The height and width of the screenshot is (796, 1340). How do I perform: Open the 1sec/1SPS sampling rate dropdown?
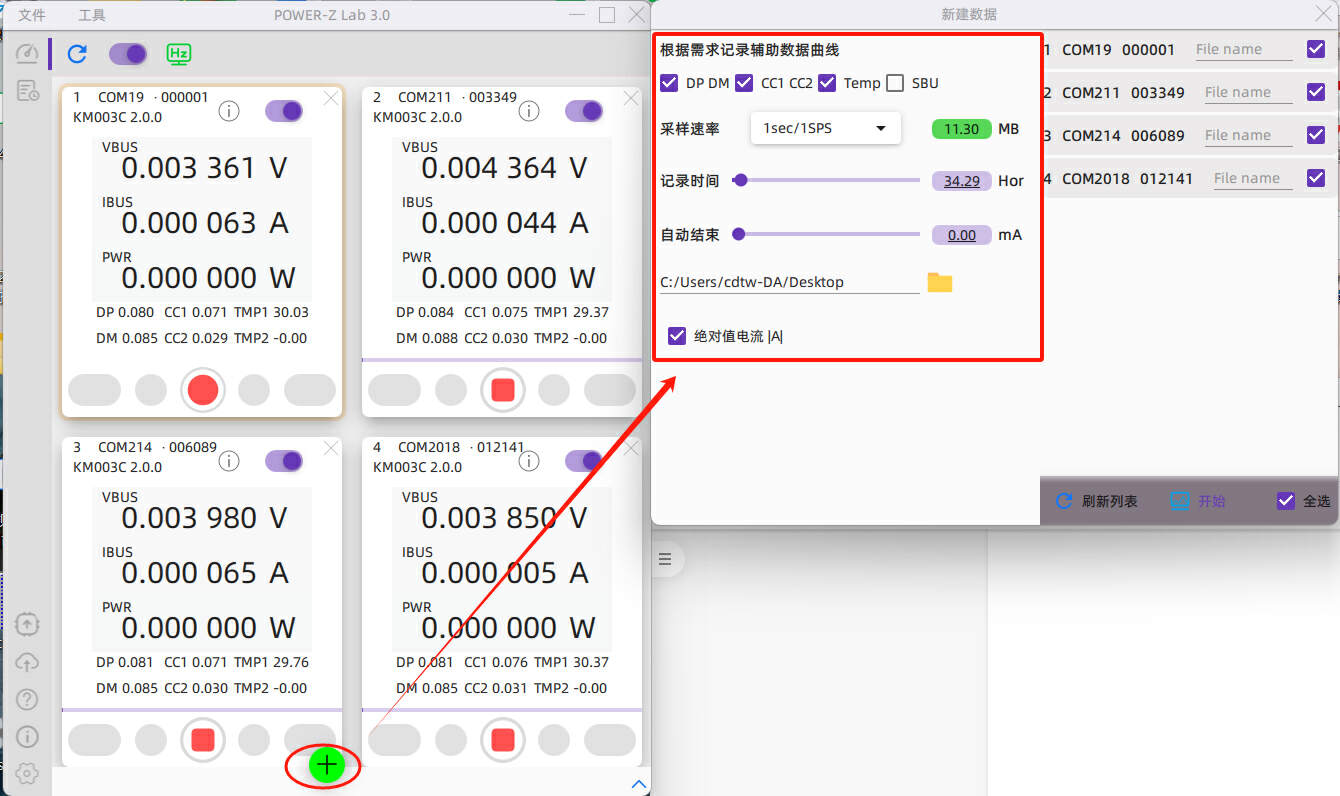click(x=825, y=128)
